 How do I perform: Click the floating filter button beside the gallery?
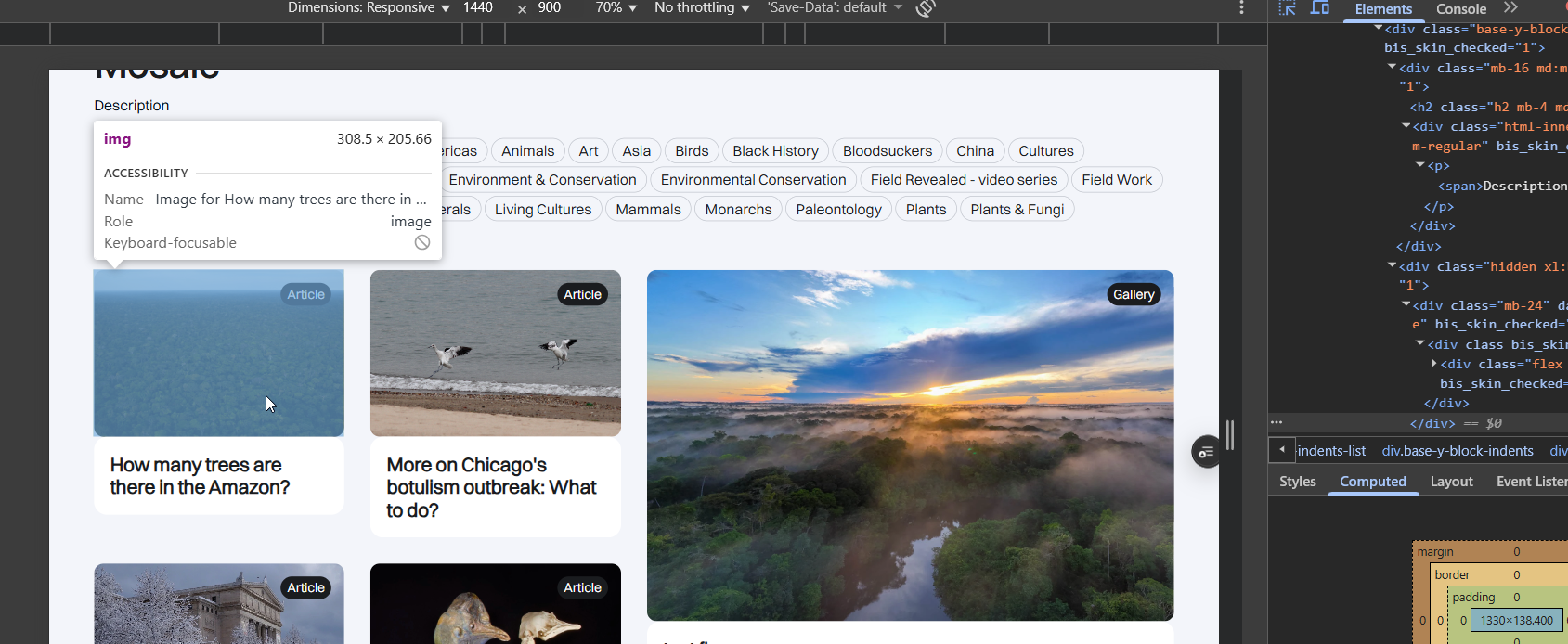pos(1206,452)
